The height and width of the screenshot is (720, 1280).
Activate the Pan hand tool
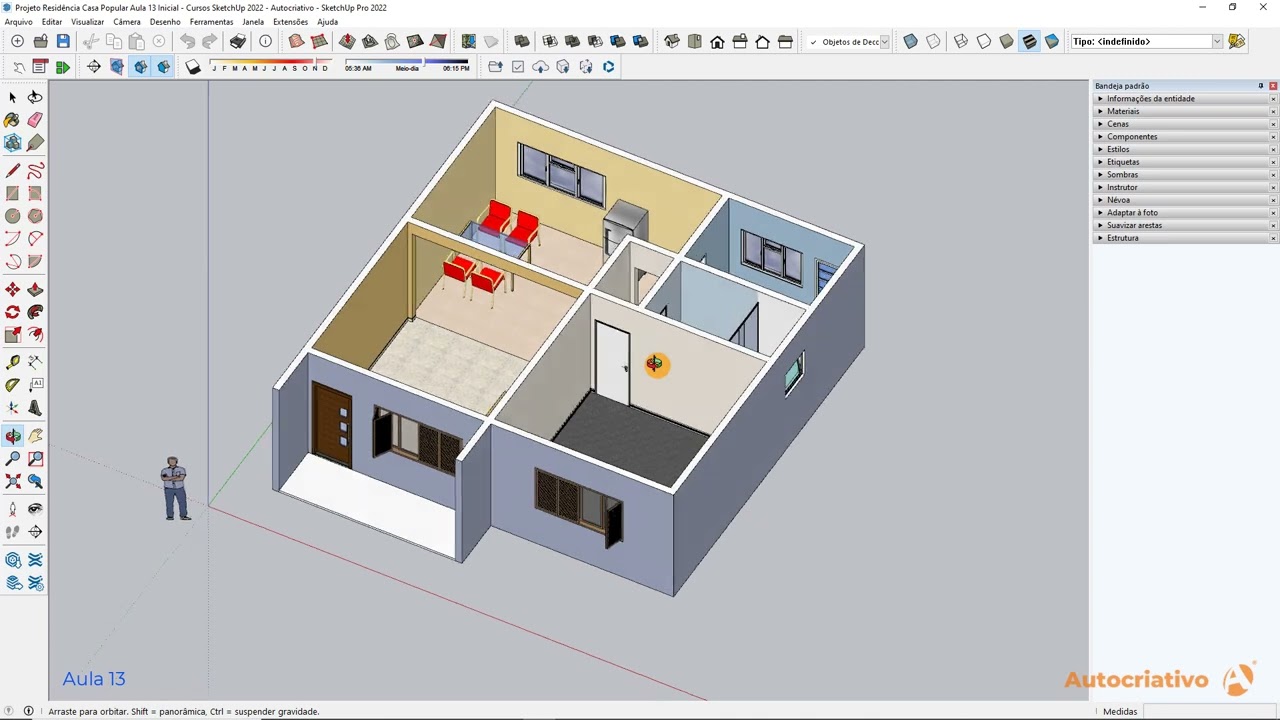[x=35, y=436]
